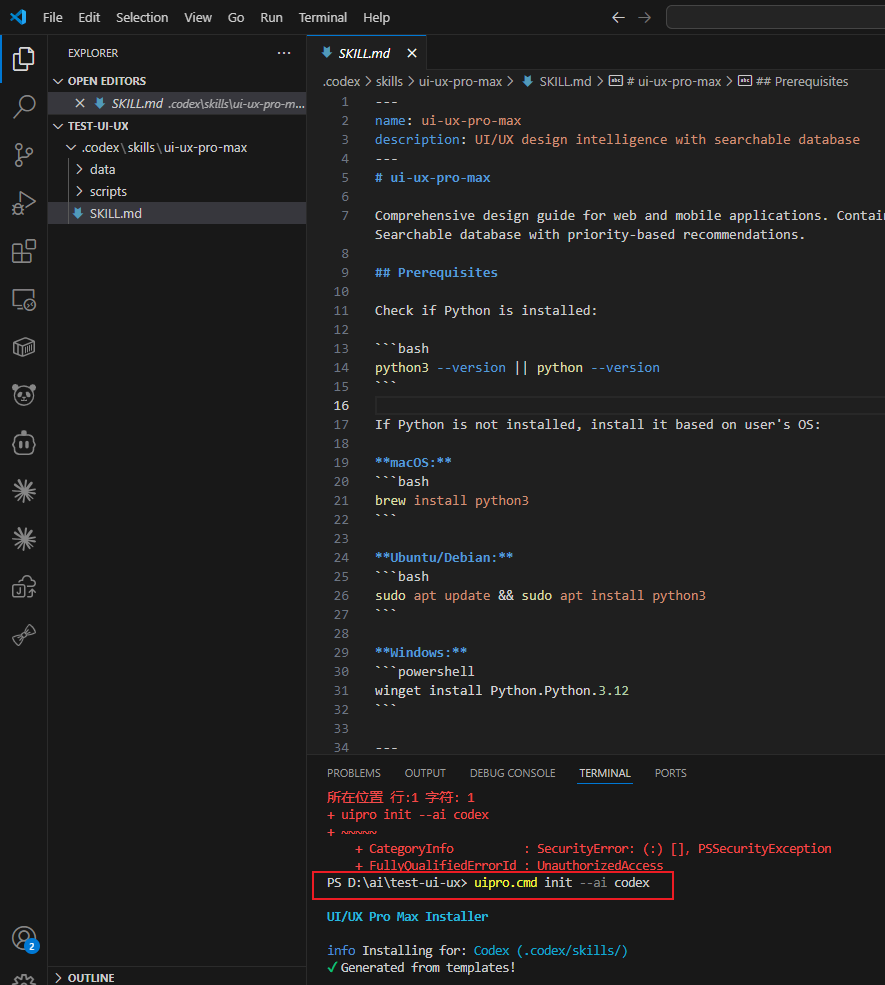Open the Extensions view icon
Viewport: 885px width, 985px height.
click(x=23, y=251)
